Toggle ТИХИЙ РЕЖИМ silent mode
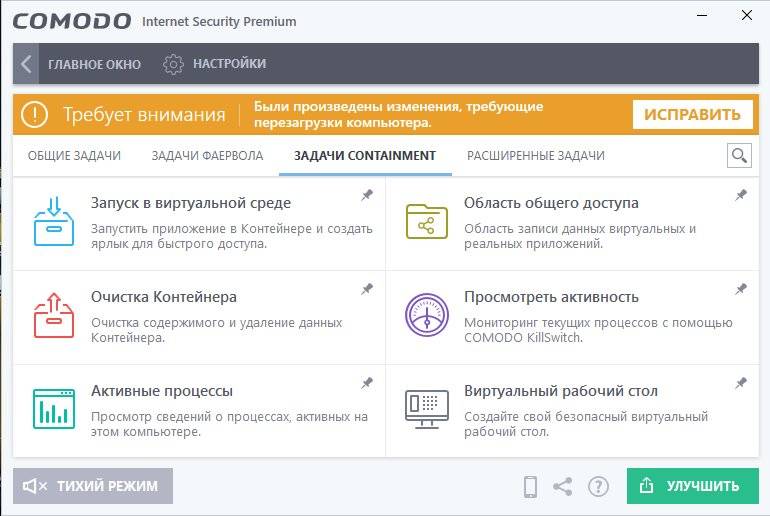The width and height of the screenshot is (770, 516). [93, 486]
